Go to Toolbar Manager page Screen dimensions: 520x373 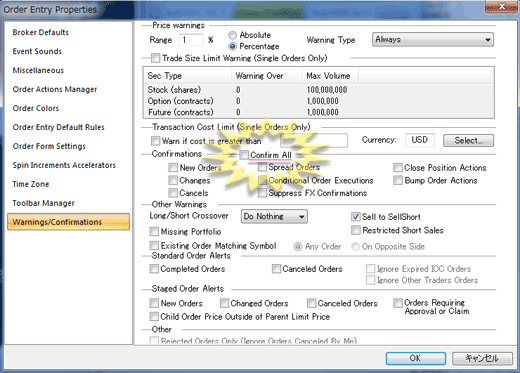tap(43, 203)
